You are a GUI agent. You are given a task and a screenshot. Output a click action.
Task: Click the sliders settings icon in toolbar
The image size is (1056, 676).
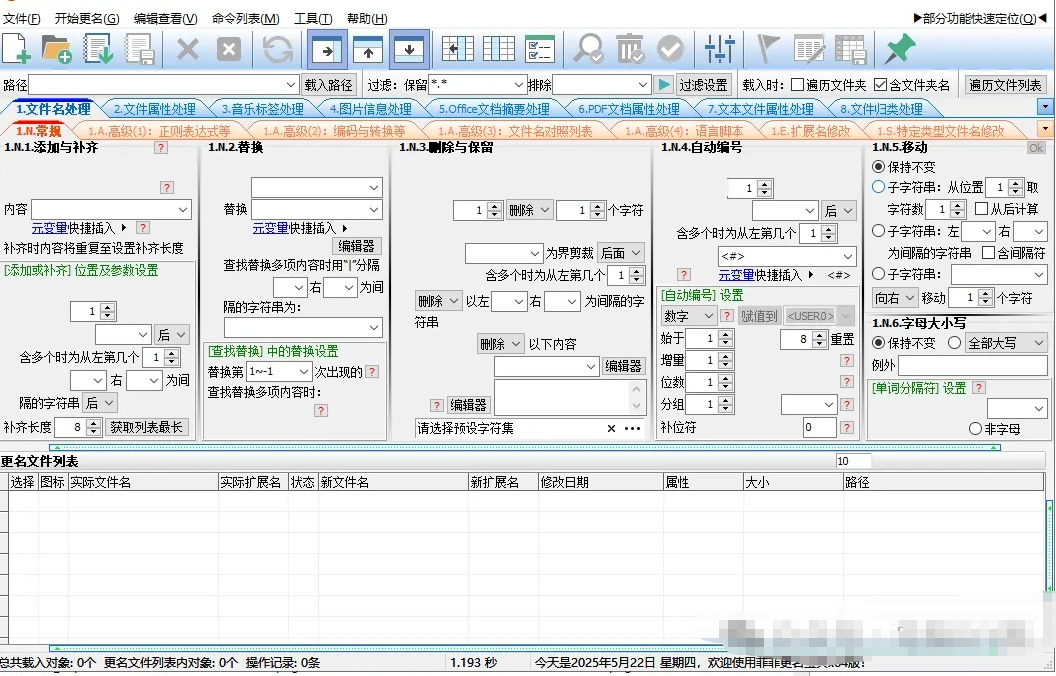pos(719,49)
